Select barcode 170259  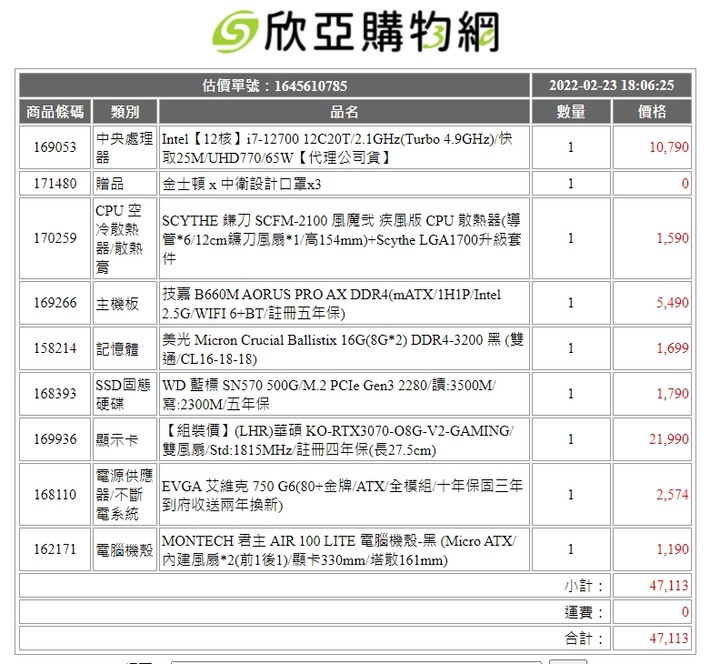click(55, 238)
